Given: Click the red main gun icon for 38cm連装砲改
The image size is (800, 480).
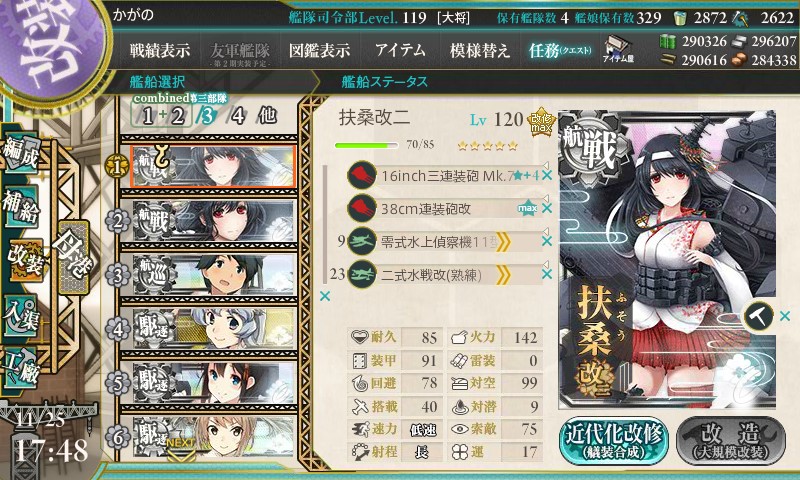Looking at the screenshot, I should 362,208.
